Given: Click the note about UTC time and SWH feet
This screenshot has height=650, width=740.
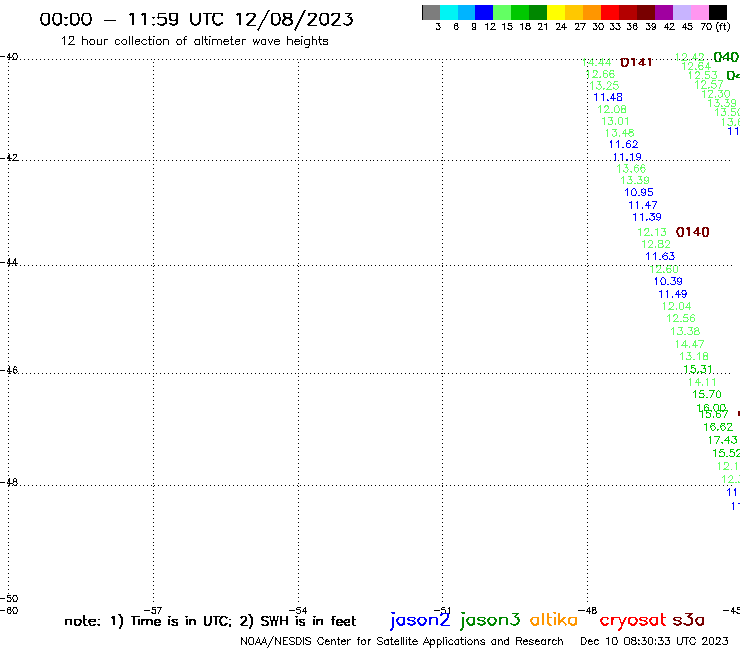Looking at the screenshot, I should [x=210, y=621].
